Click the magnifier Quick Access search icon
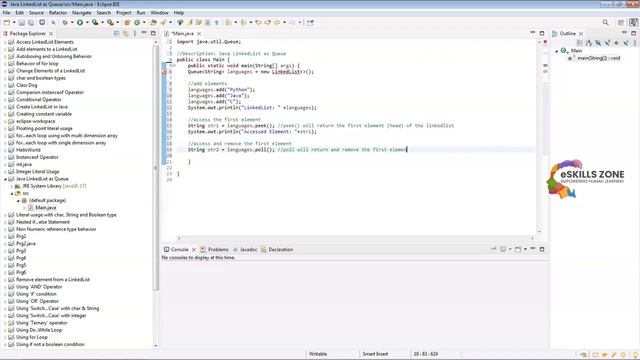Viewport: 640px width, 360px height. (606, 23)
